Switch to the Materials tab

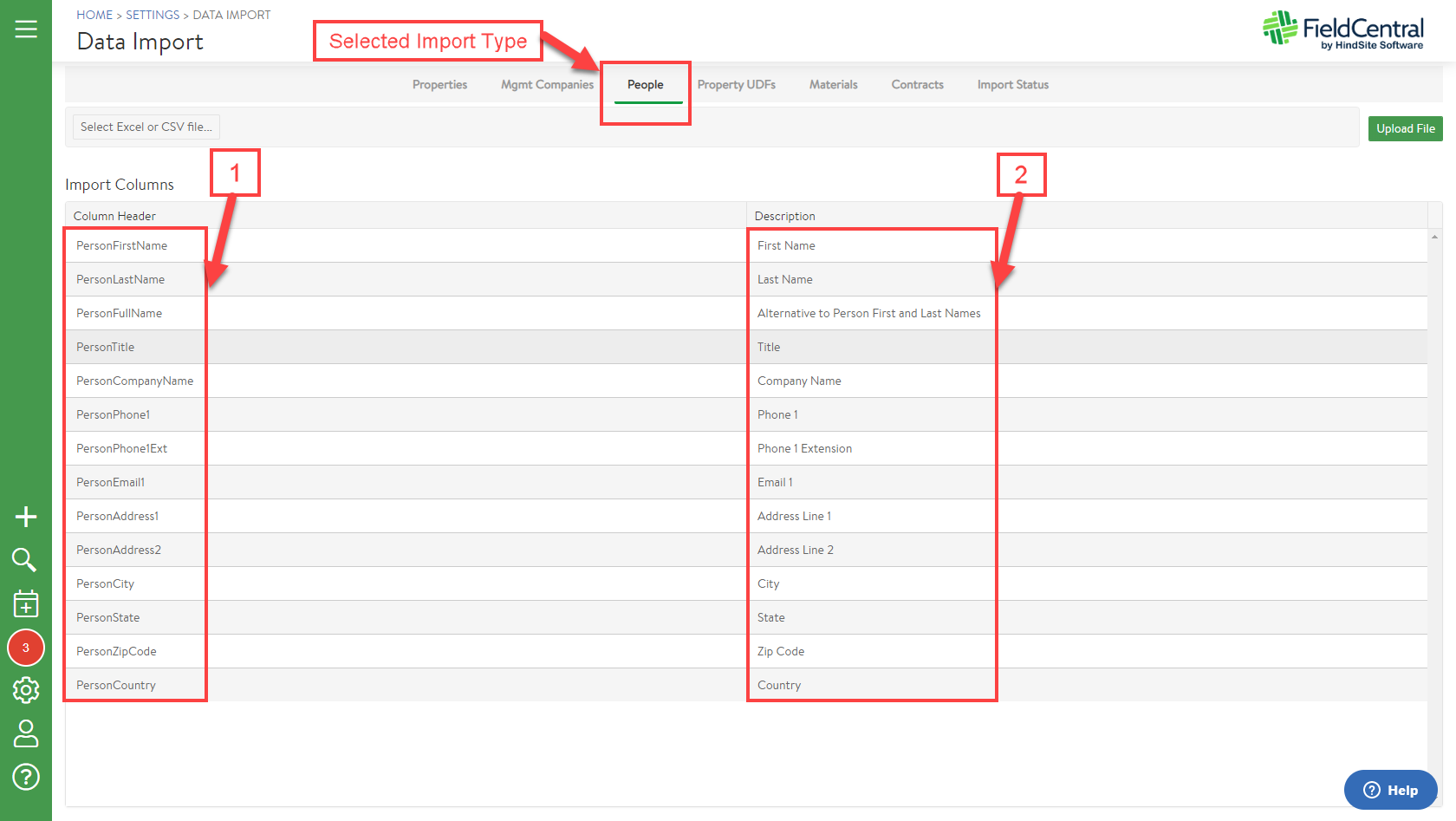coord(833,85)
